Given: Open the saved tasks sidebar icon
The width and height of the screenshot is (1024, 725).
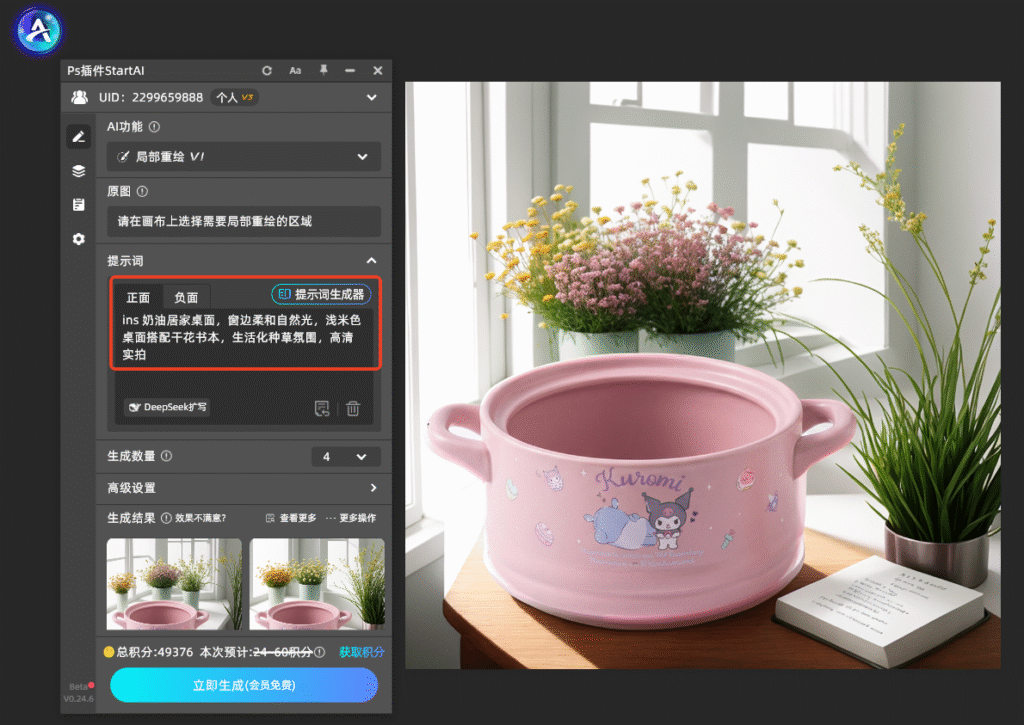Looking at the screenshot, I should pos(78,205).
